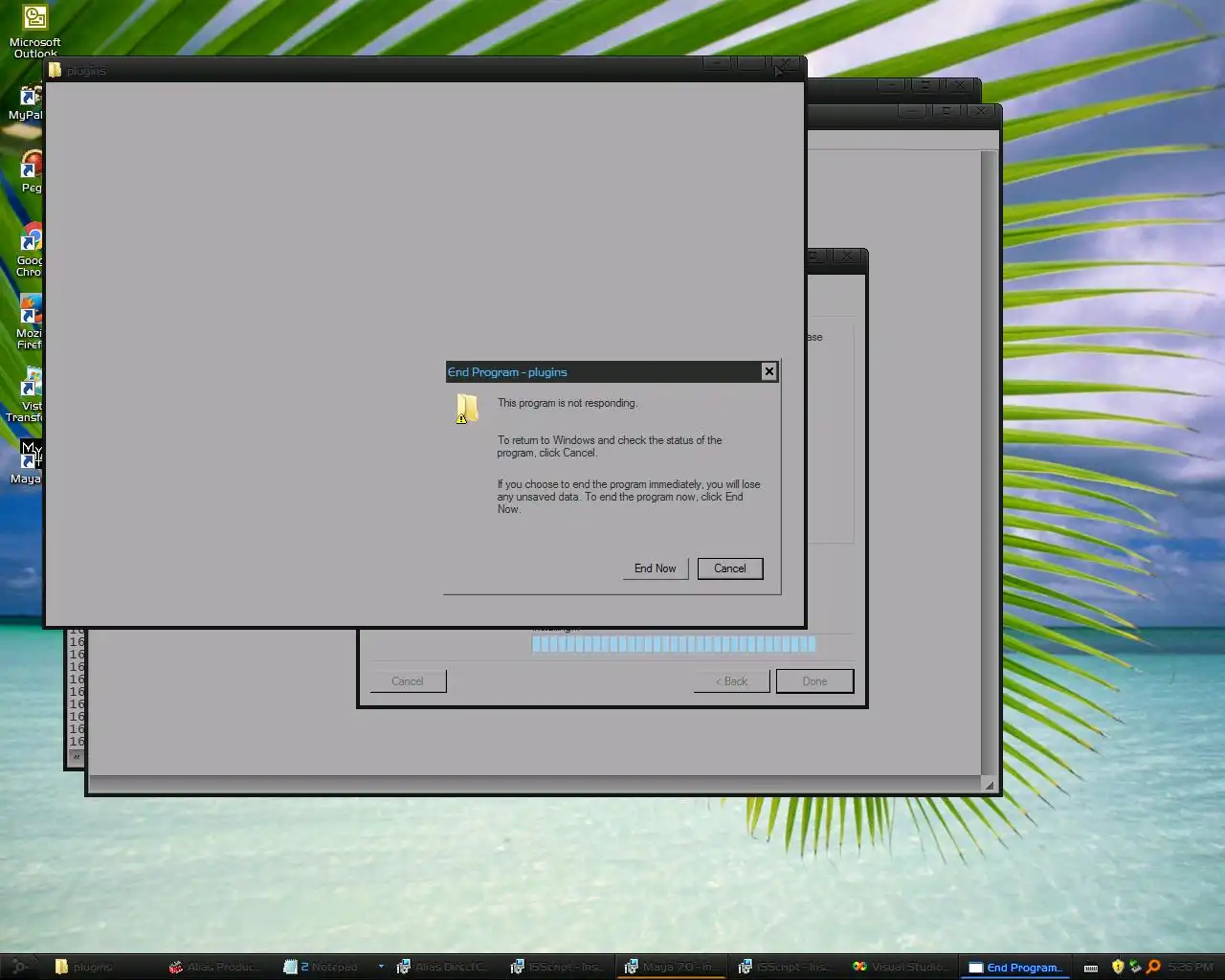Click the installer progress bar
Viewport: 1225px width, 980px height.
[674, 644]
